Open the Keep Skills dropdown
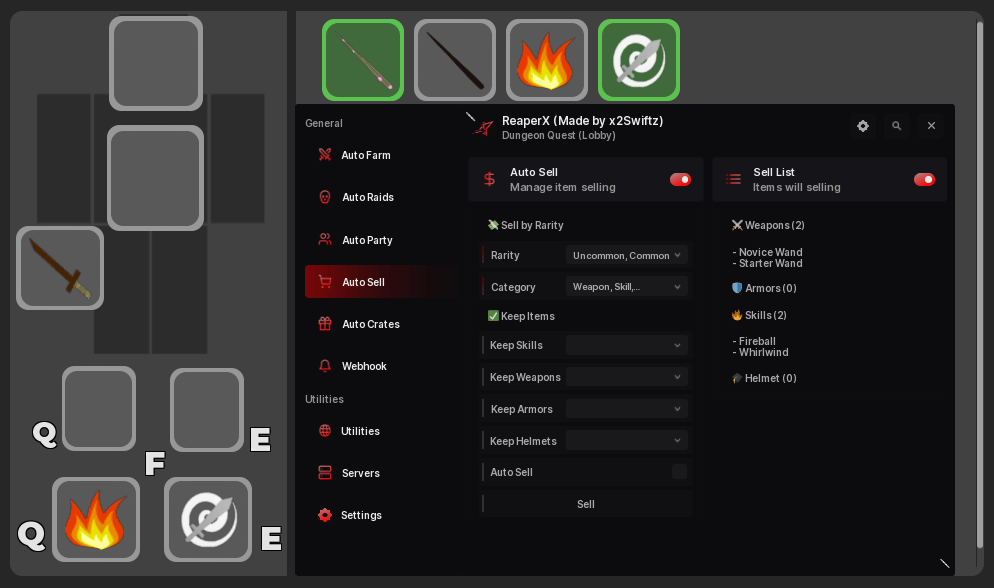994x588 pixels. tap(626, 345)
